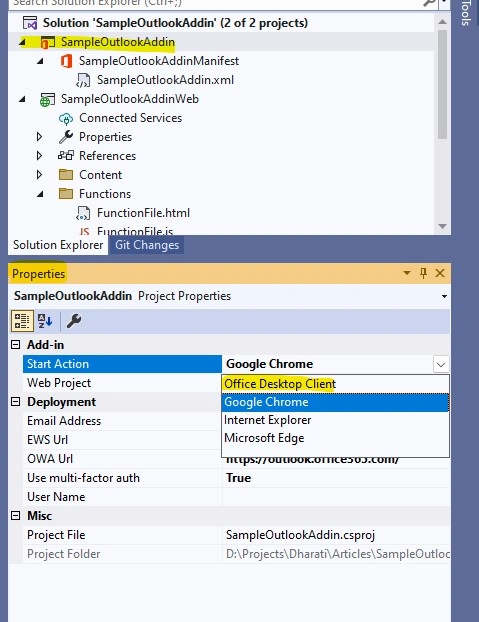Click the web project globe icon for SampleOutlookAddinWeb
The image size is (479, 622).
47,100
